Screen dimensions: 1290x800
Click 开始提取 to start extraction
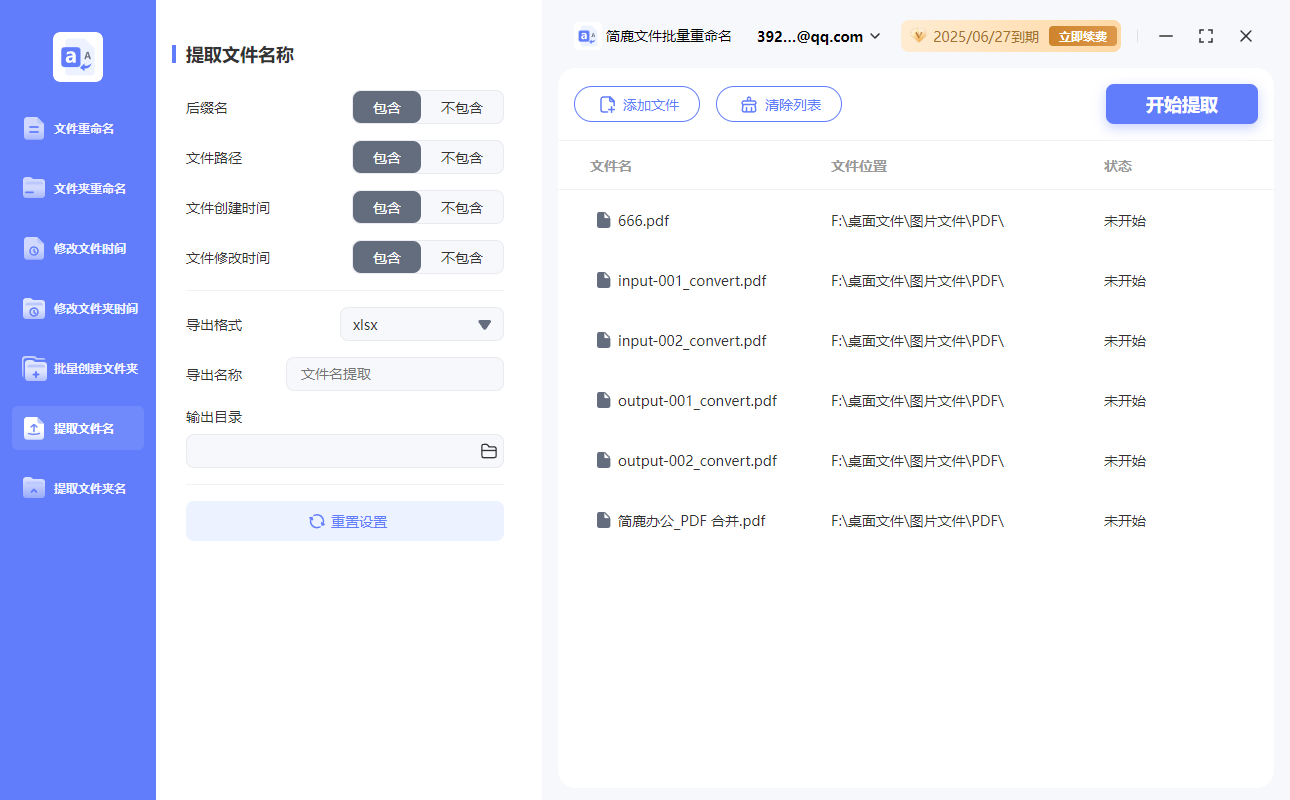(1181, 104)
